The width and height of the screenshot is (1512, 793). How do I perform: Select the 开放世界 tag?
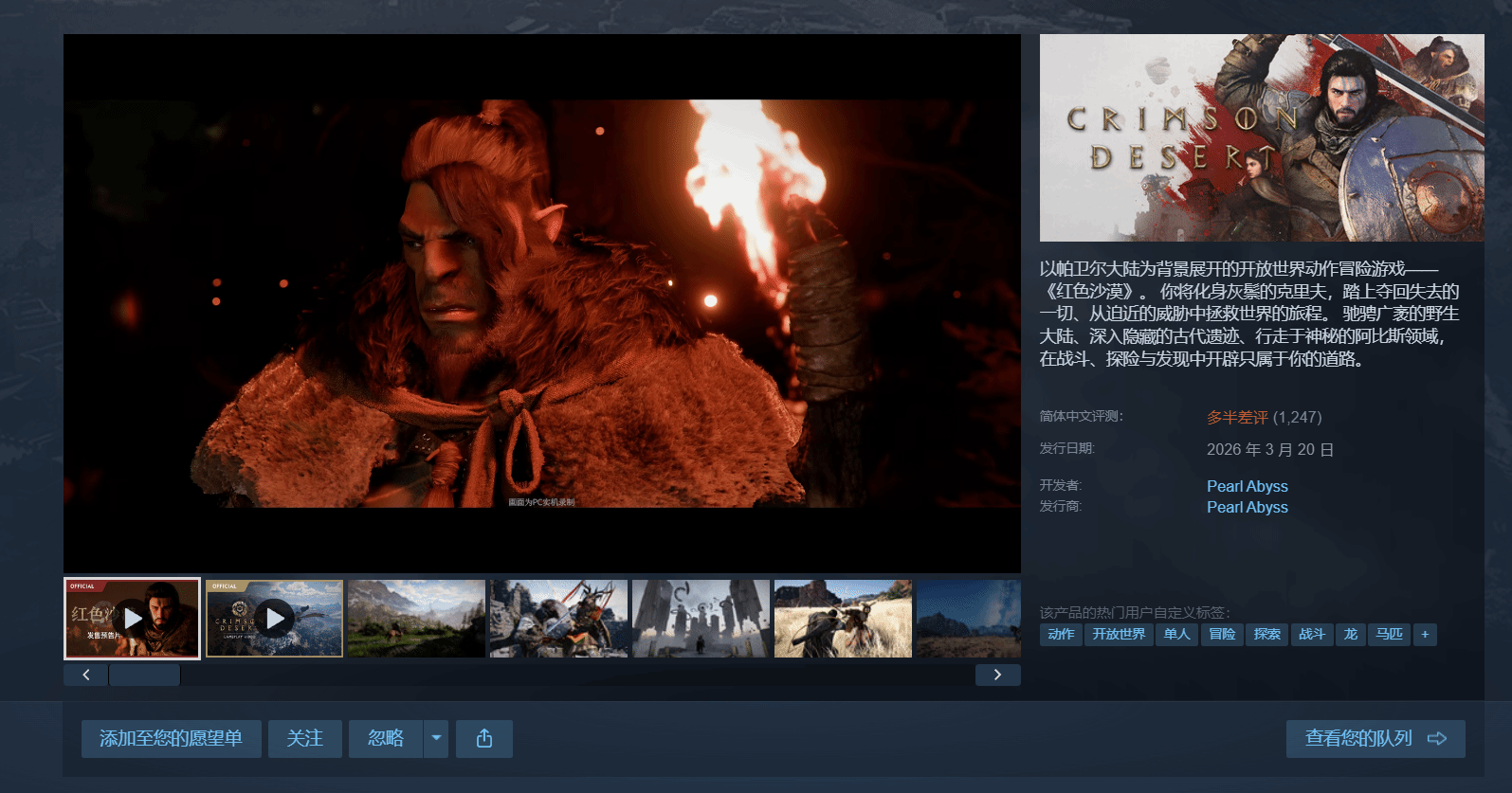[1119, 635]
